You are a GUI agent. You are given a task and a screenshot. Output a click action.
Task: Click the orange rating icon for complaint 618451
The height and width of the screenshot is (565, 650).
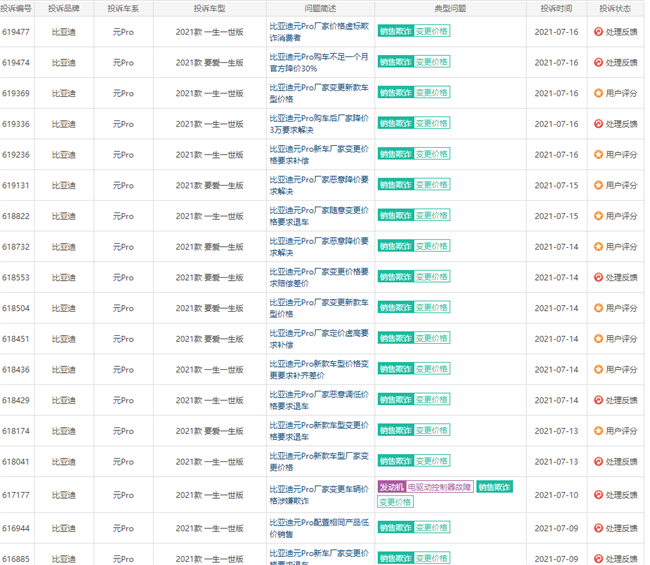click(598, 338)
